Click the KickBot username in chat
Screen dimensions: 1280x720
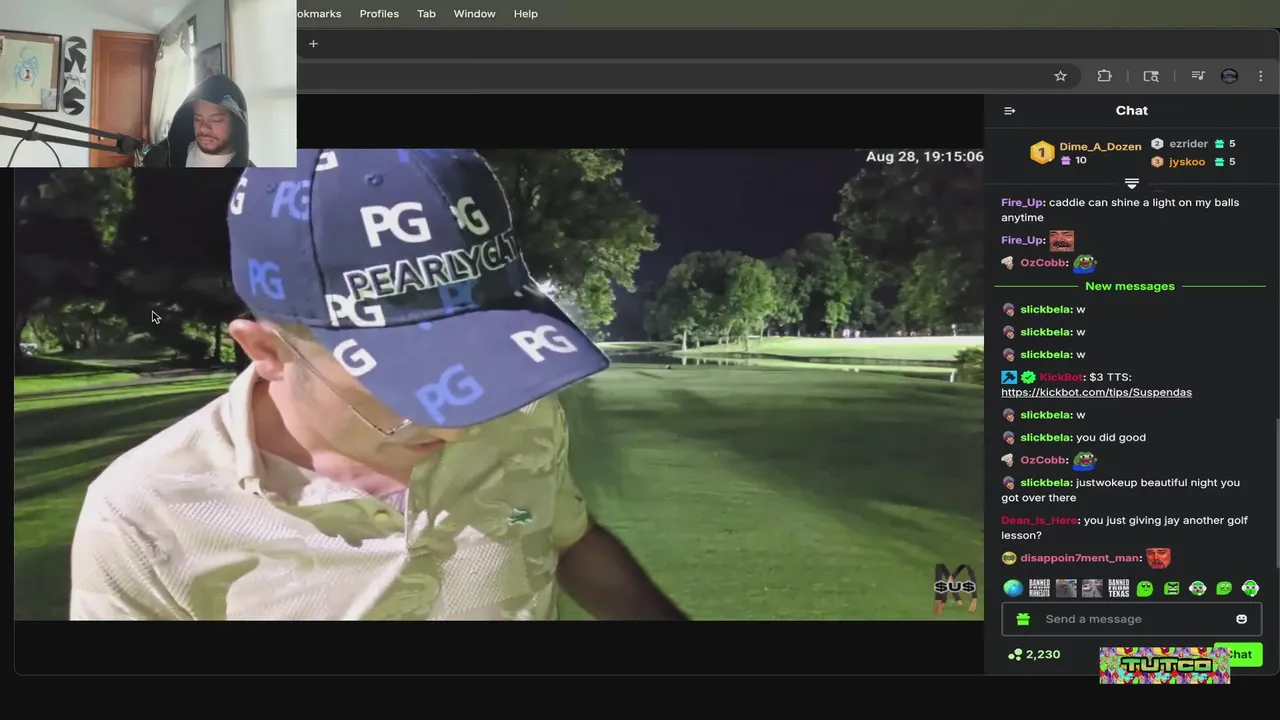[1061, 377]
